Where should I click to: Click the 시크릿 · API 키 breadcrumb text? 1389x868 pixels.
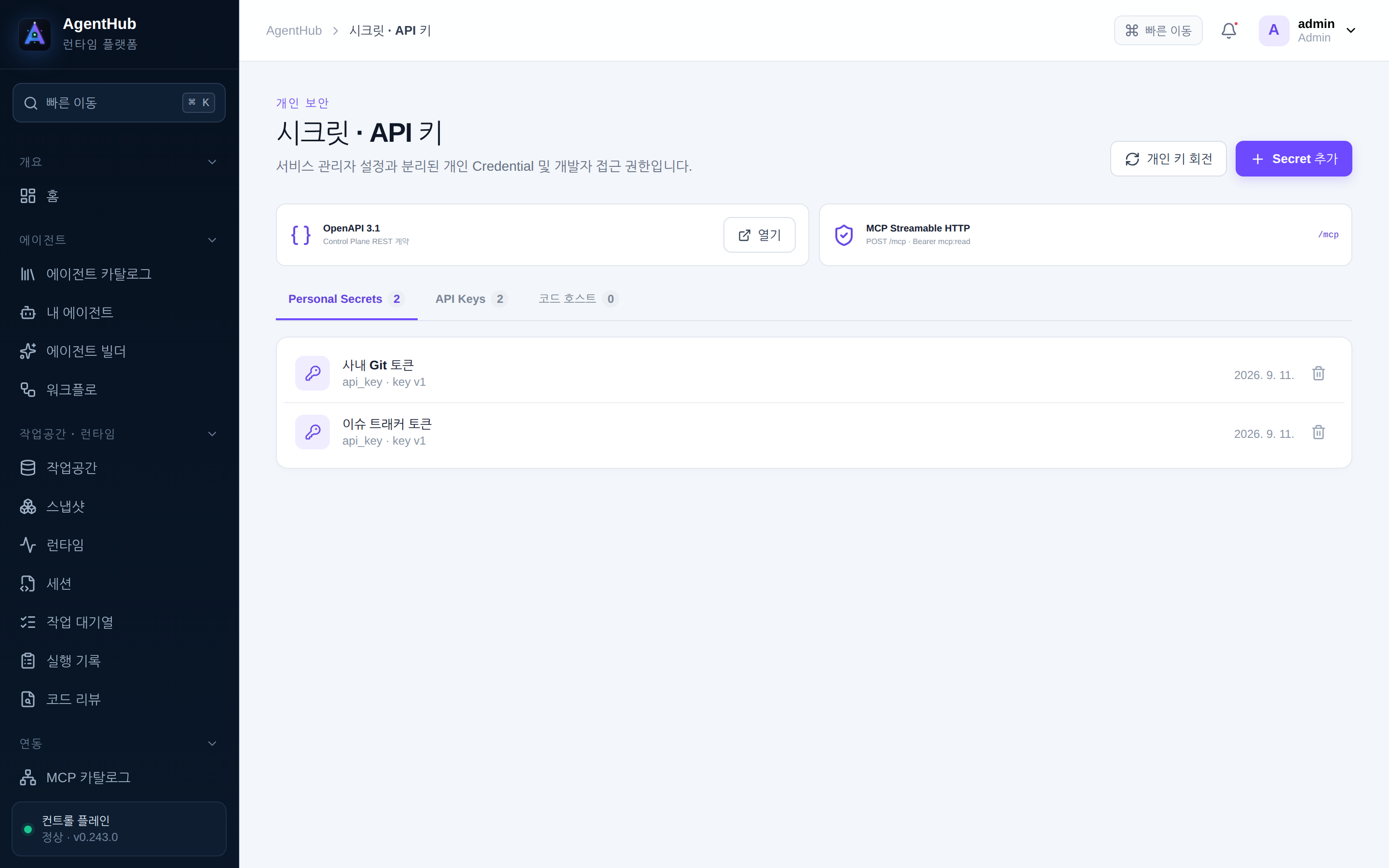coord(390,30)
